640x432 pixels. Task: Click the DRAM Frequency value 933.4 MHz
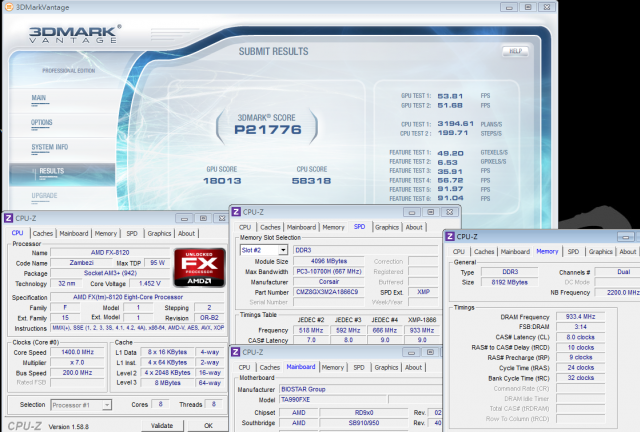580,316
